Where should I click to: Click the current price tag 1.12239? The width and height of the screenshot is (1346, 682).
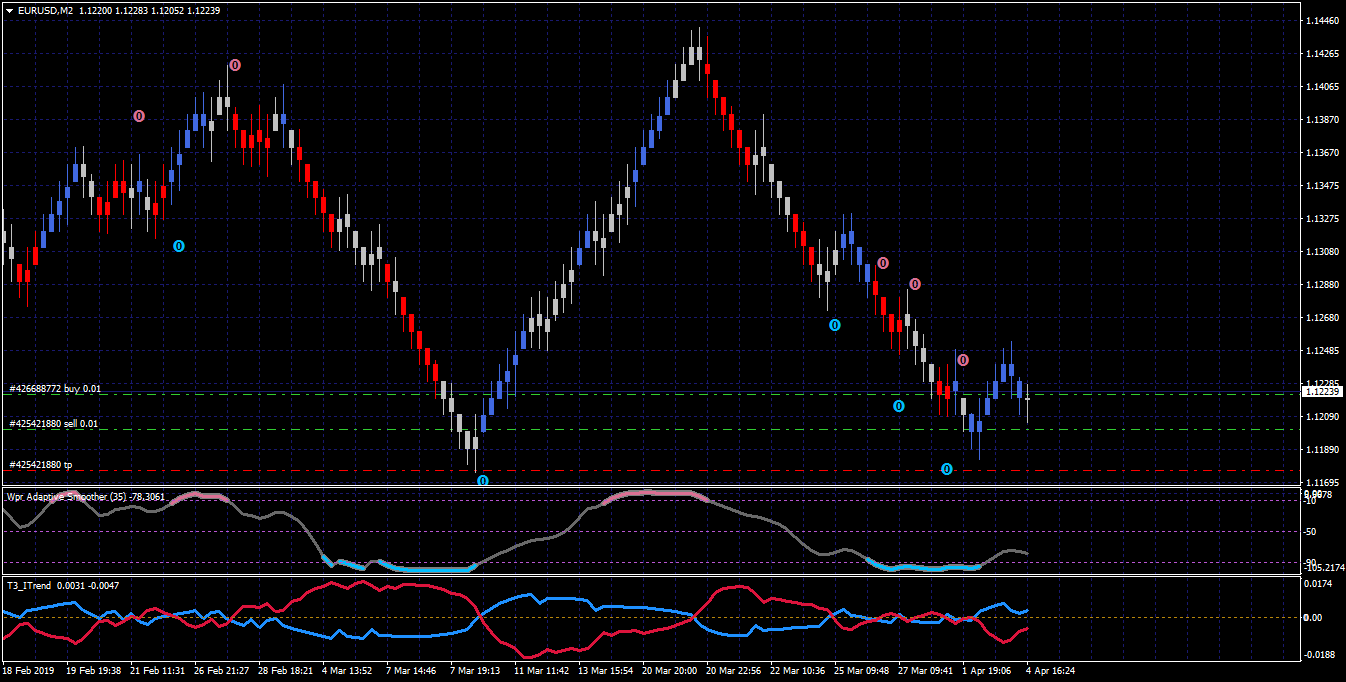1321,391
